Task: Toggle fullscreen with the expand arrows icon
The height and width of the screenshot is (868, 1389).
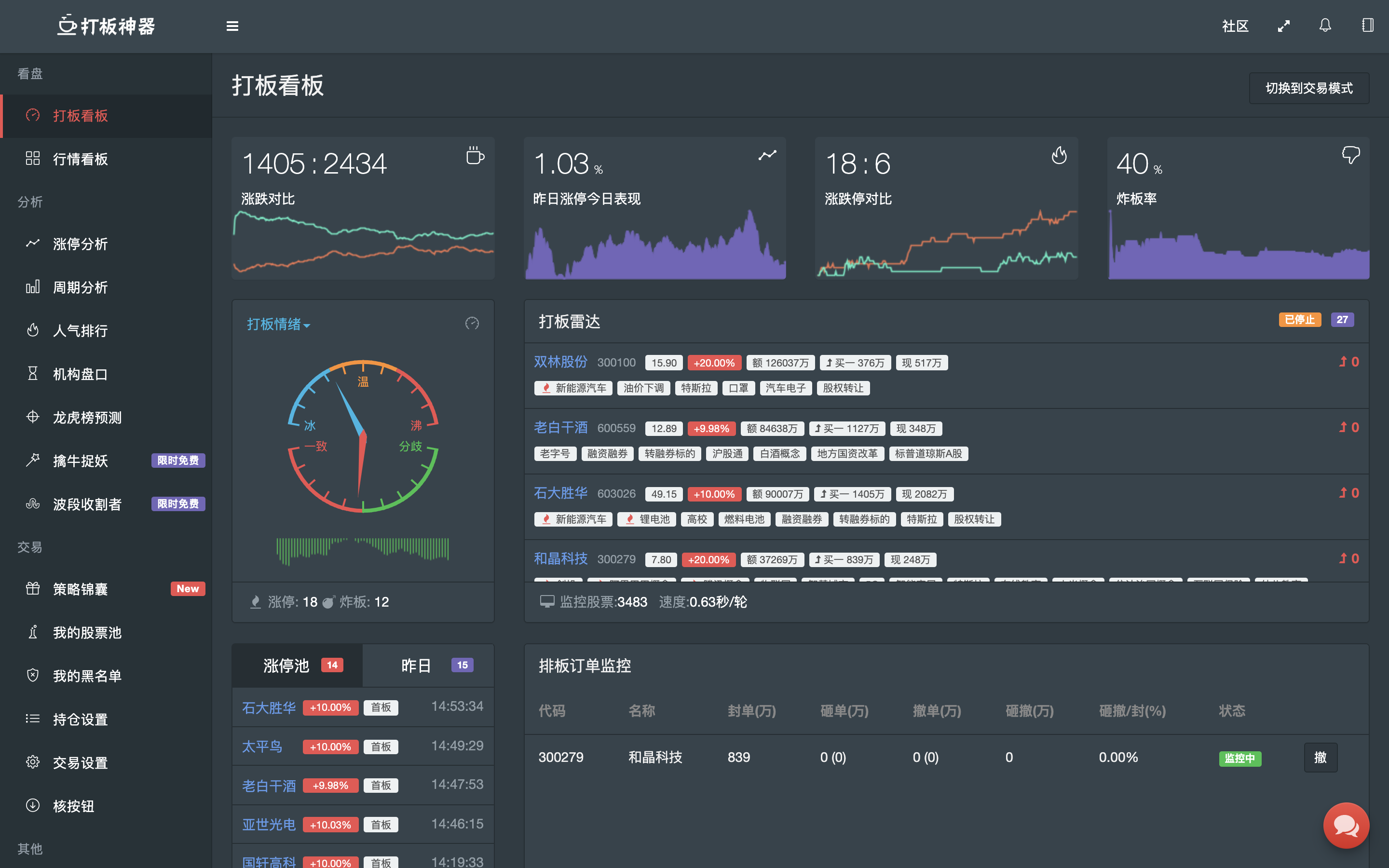Action: (1284, 27)
